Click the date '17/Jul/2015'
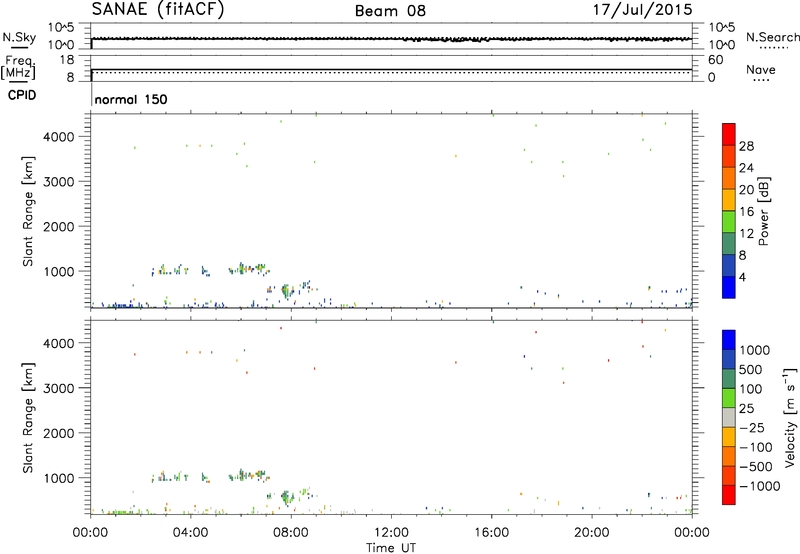Screen dimensions: 800x554 tap(642, 10)
